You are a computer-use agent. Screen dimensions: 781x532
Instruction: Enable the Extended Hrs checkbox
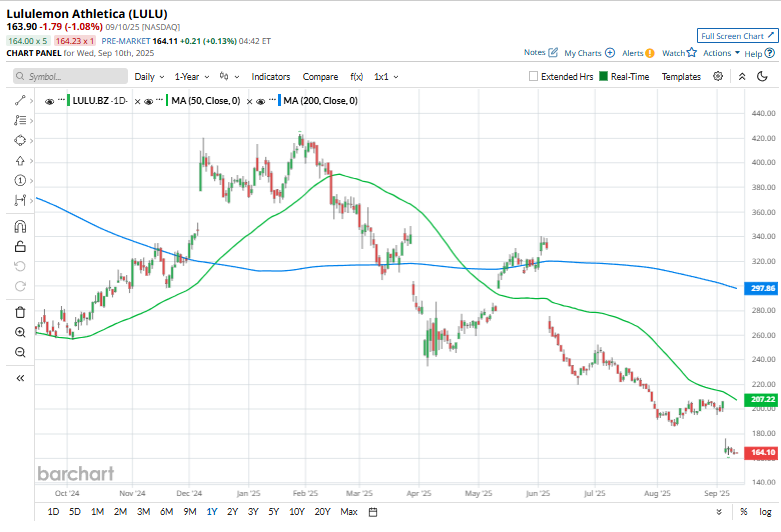pos(533,76)
